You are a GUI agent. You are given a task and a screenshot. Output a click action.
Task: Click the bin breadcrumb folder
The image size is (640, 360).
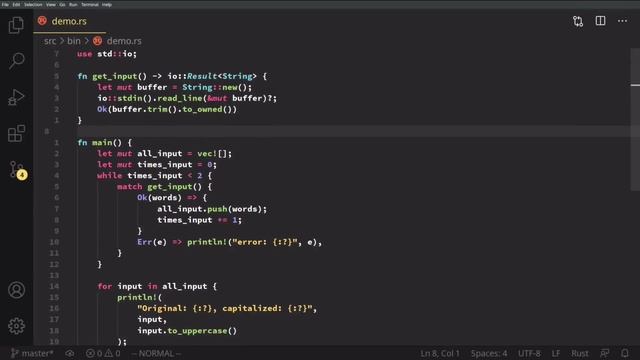[x=74, y=41]
